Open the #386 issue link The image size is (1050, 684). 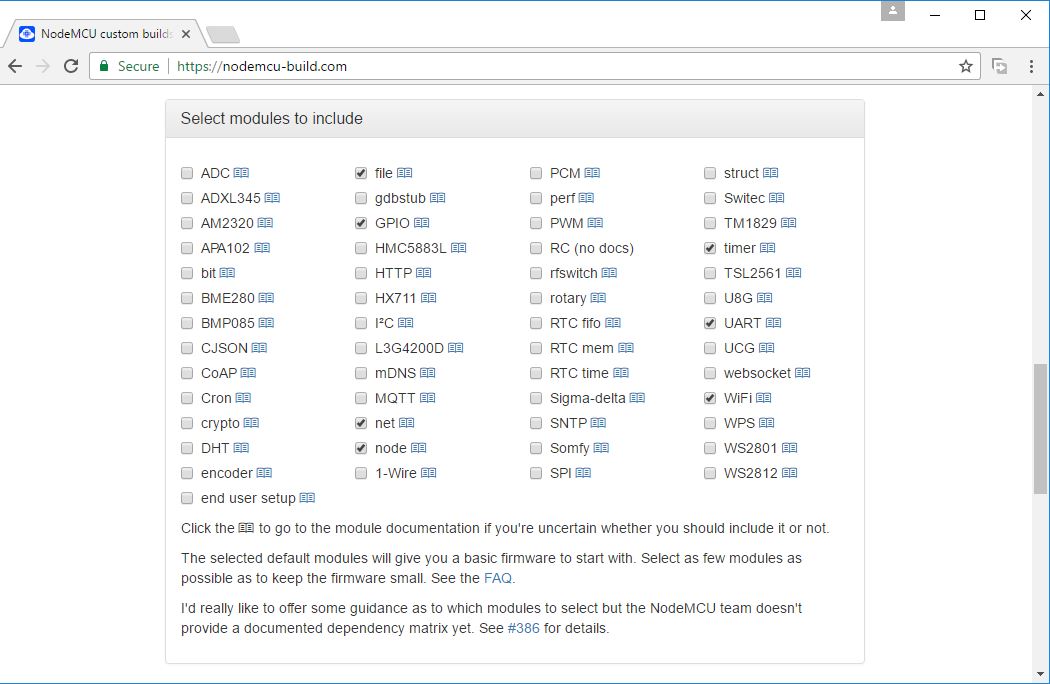pos(523,628)
